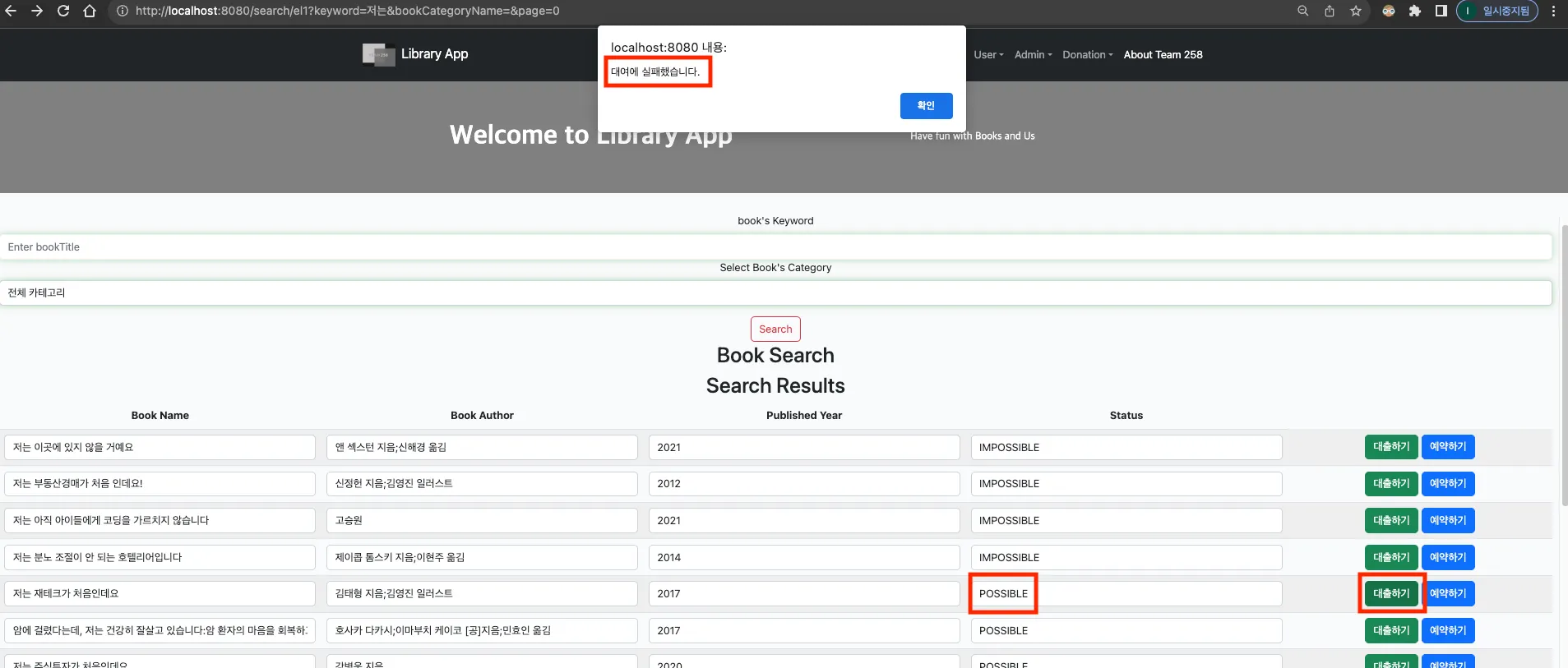Click the Book Author column header
This screenshot has width=1568, height=668.
click(x=482, y=416)
